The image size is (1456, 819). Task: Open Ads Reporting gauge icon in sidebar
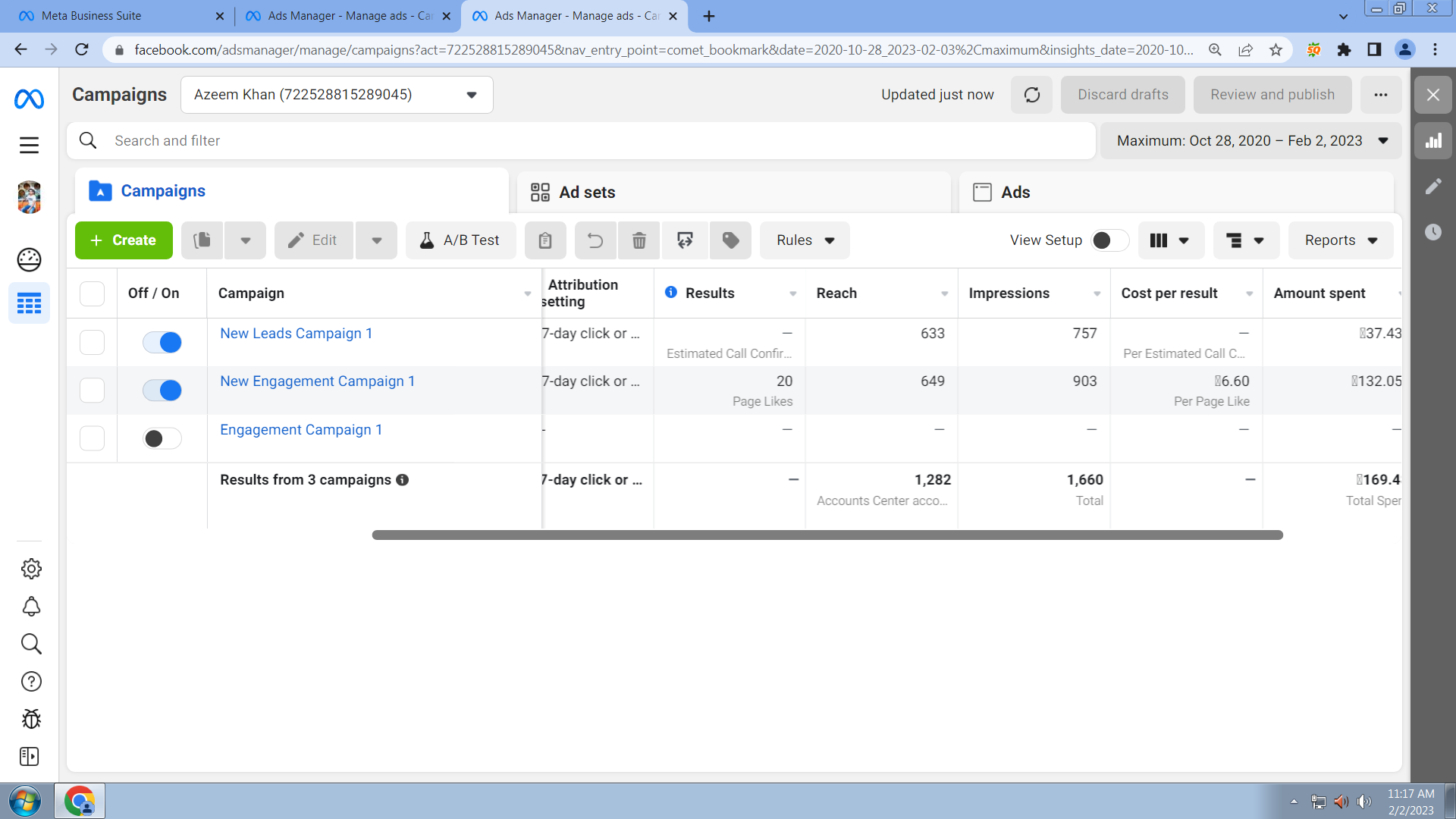(29, 259)
